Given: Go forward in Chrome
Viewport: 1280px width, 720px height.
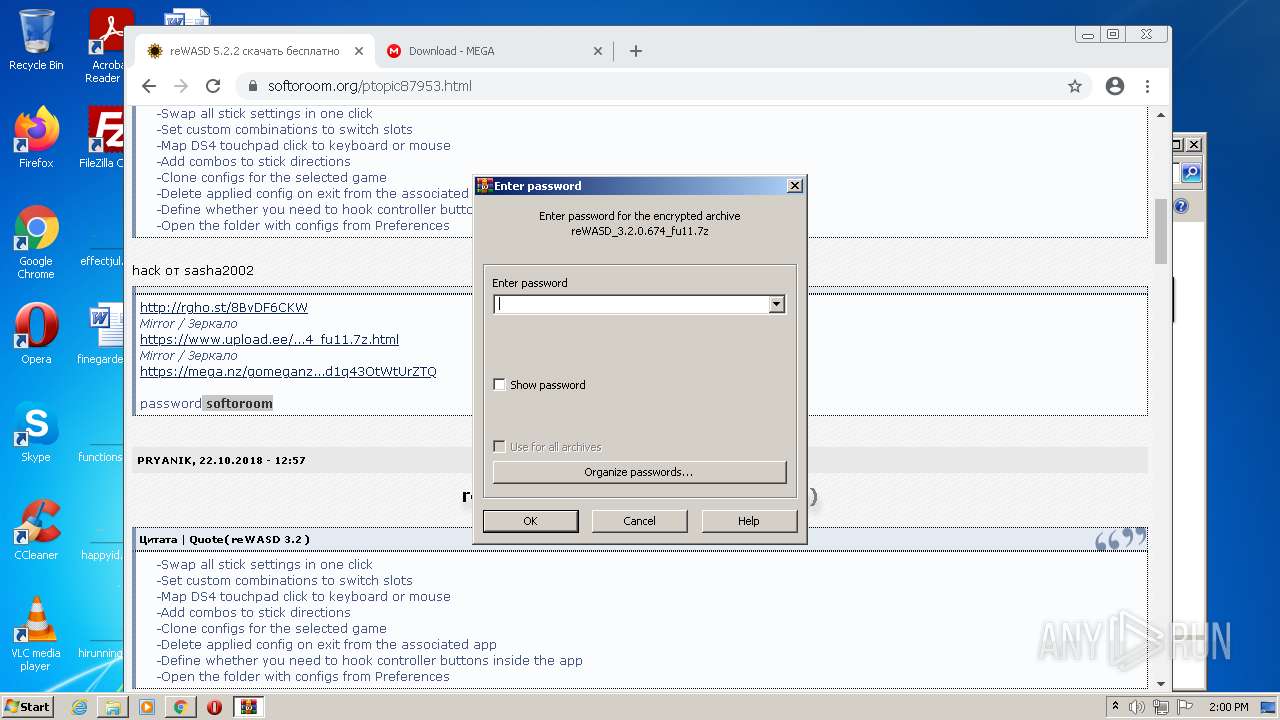Looking at the screenshot, I should (181, 86).
